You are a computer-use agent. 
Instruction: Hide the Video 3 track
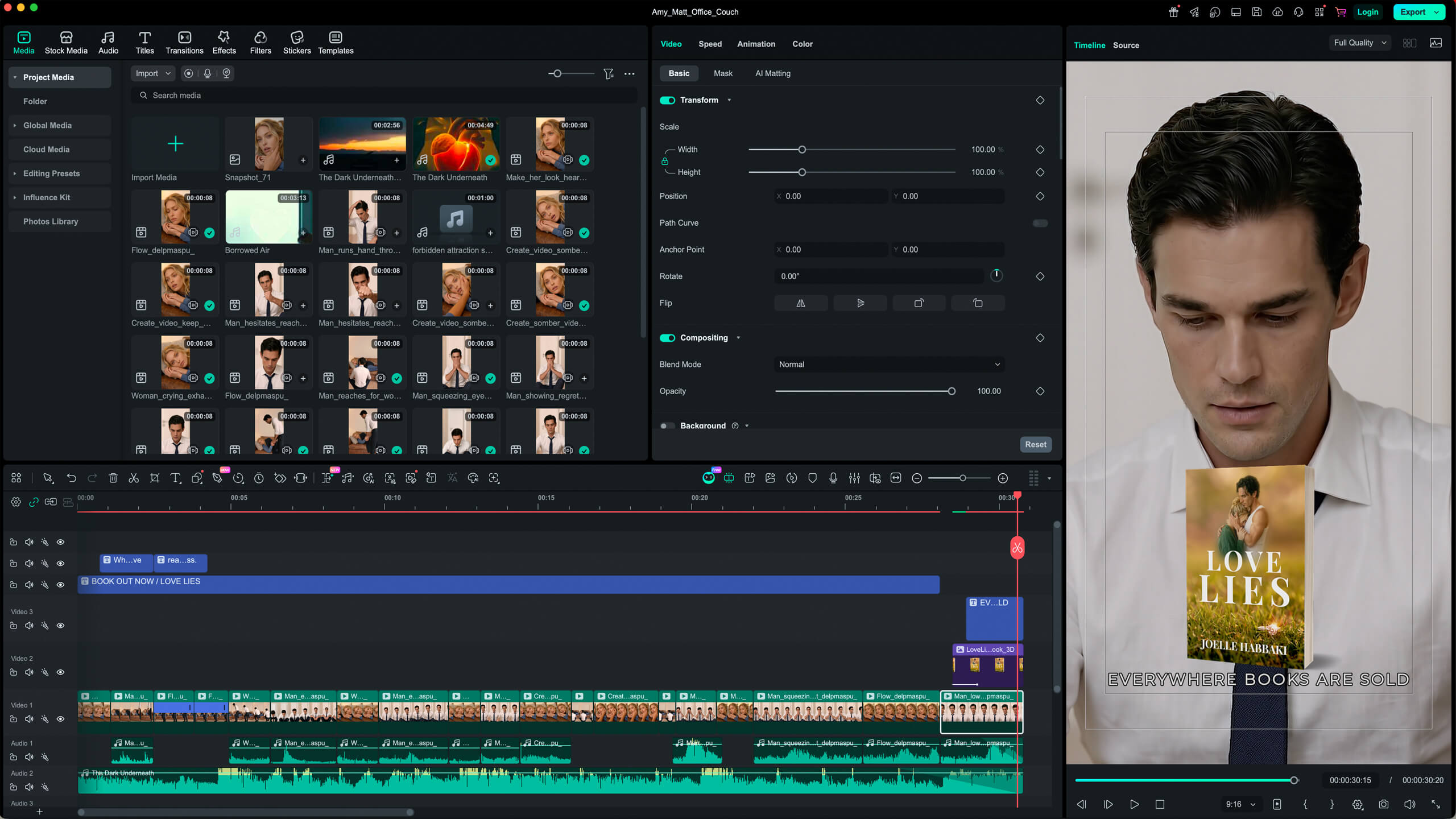coord(60,626)
